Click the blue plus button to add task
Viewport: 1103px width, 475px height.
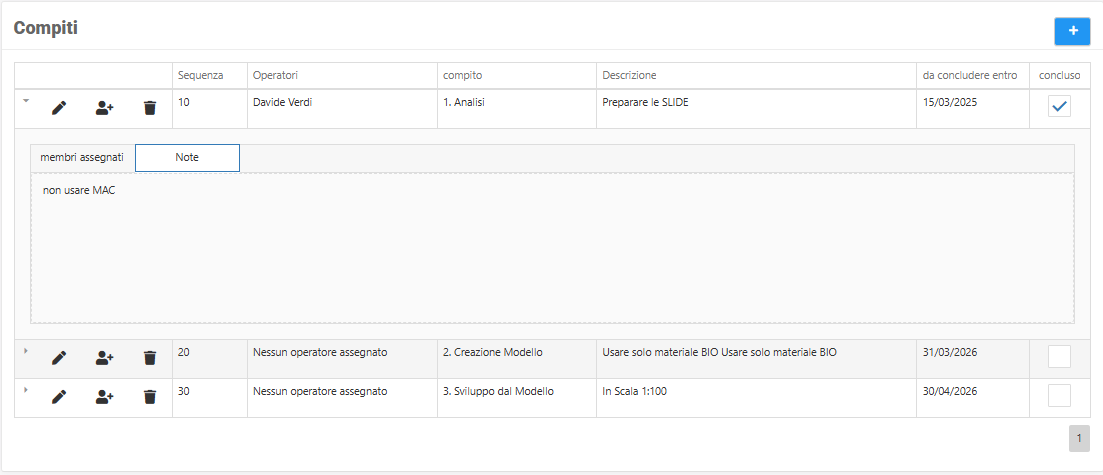click(x=1072, y=31)
